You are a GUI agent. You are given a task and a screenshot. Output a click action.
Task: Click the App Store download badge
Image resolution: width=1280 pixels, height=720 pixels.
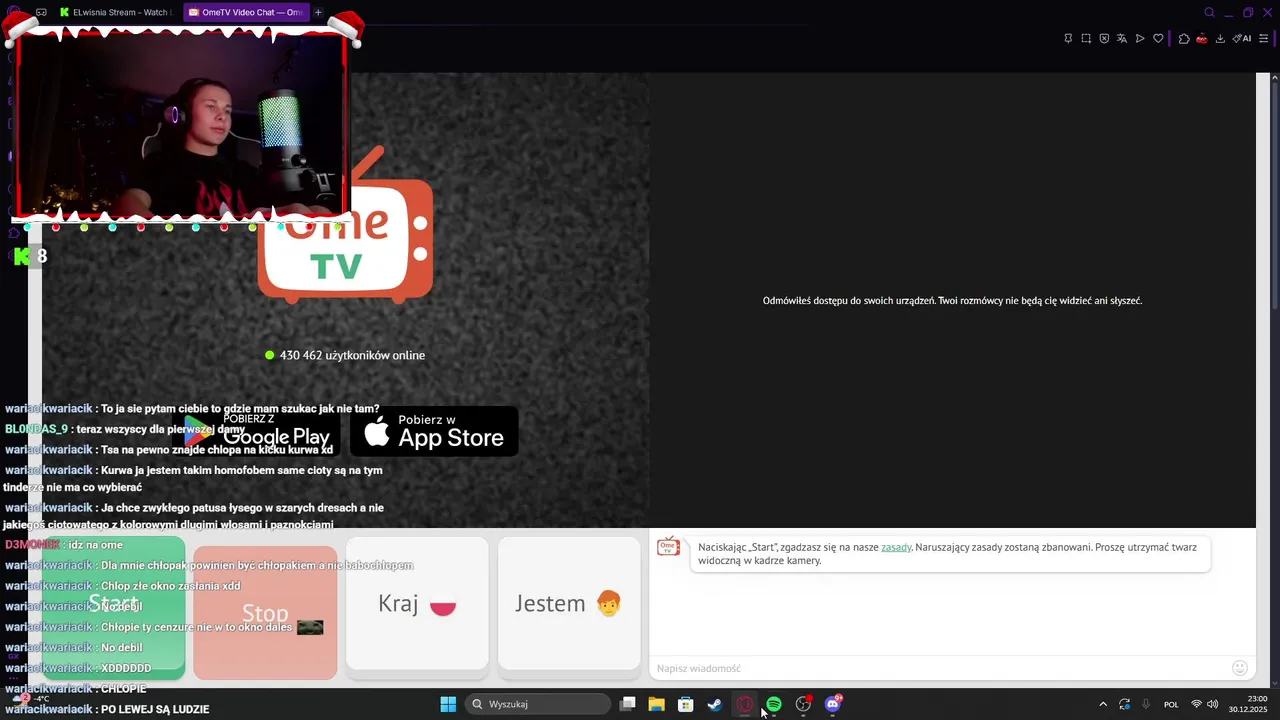(x=434, y=432)
